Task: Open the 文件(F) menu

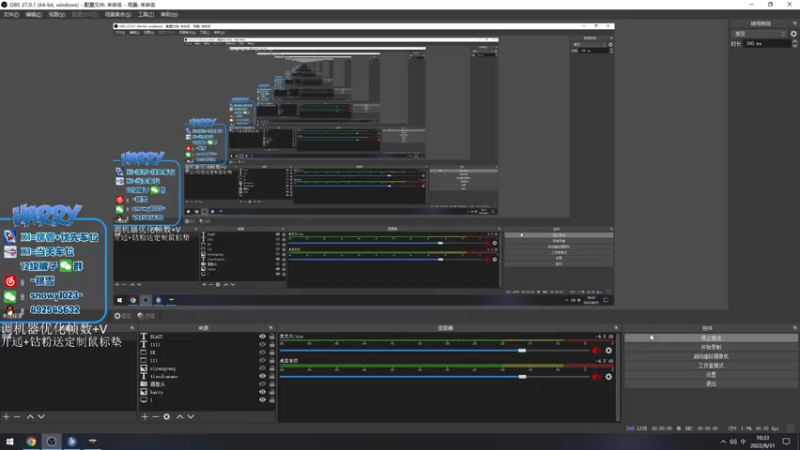Action: click(x=11, y=15)
